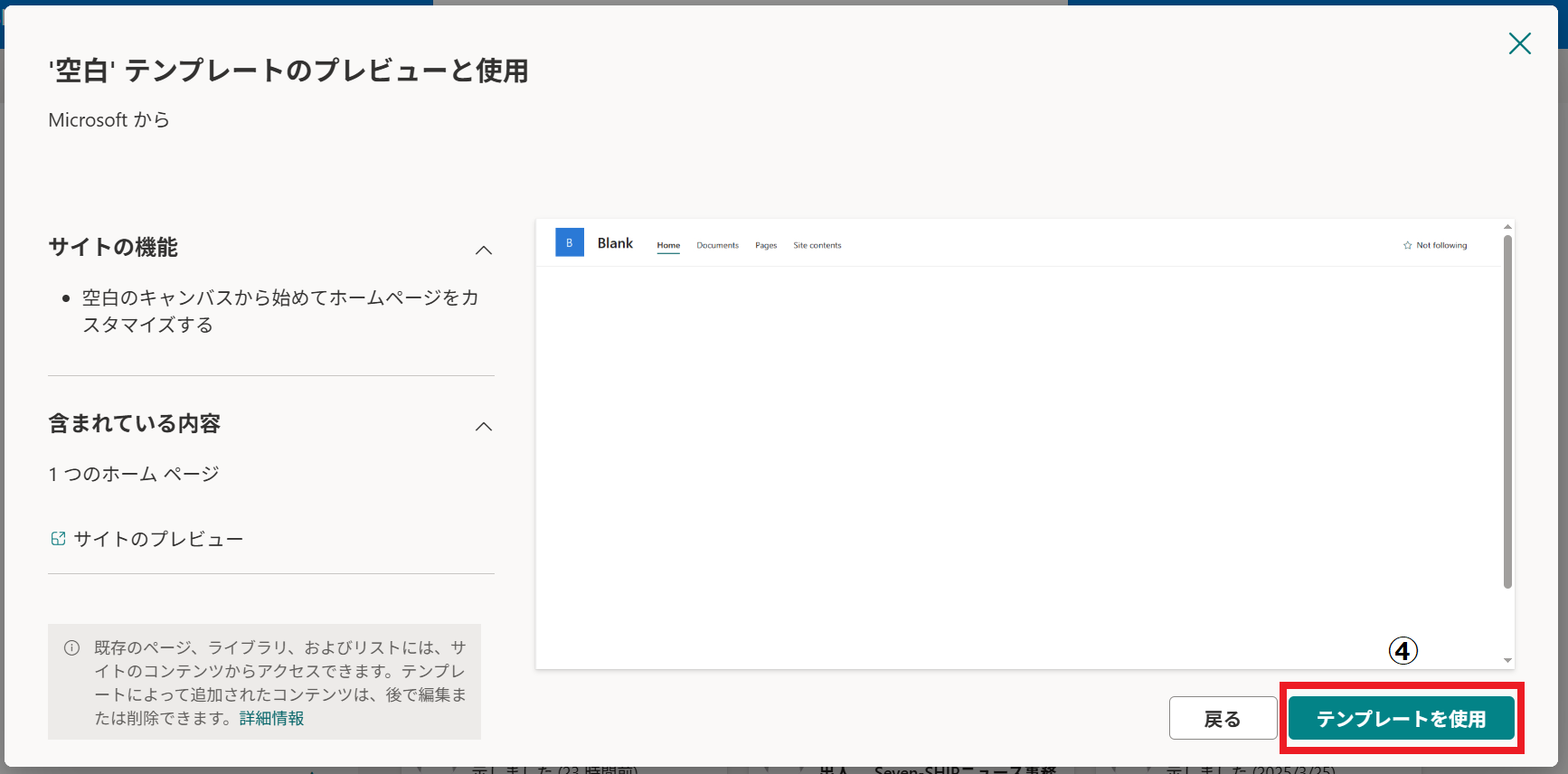Click the Not following star icon
Screen dimensions: 1568x774
coord(1407,245)
